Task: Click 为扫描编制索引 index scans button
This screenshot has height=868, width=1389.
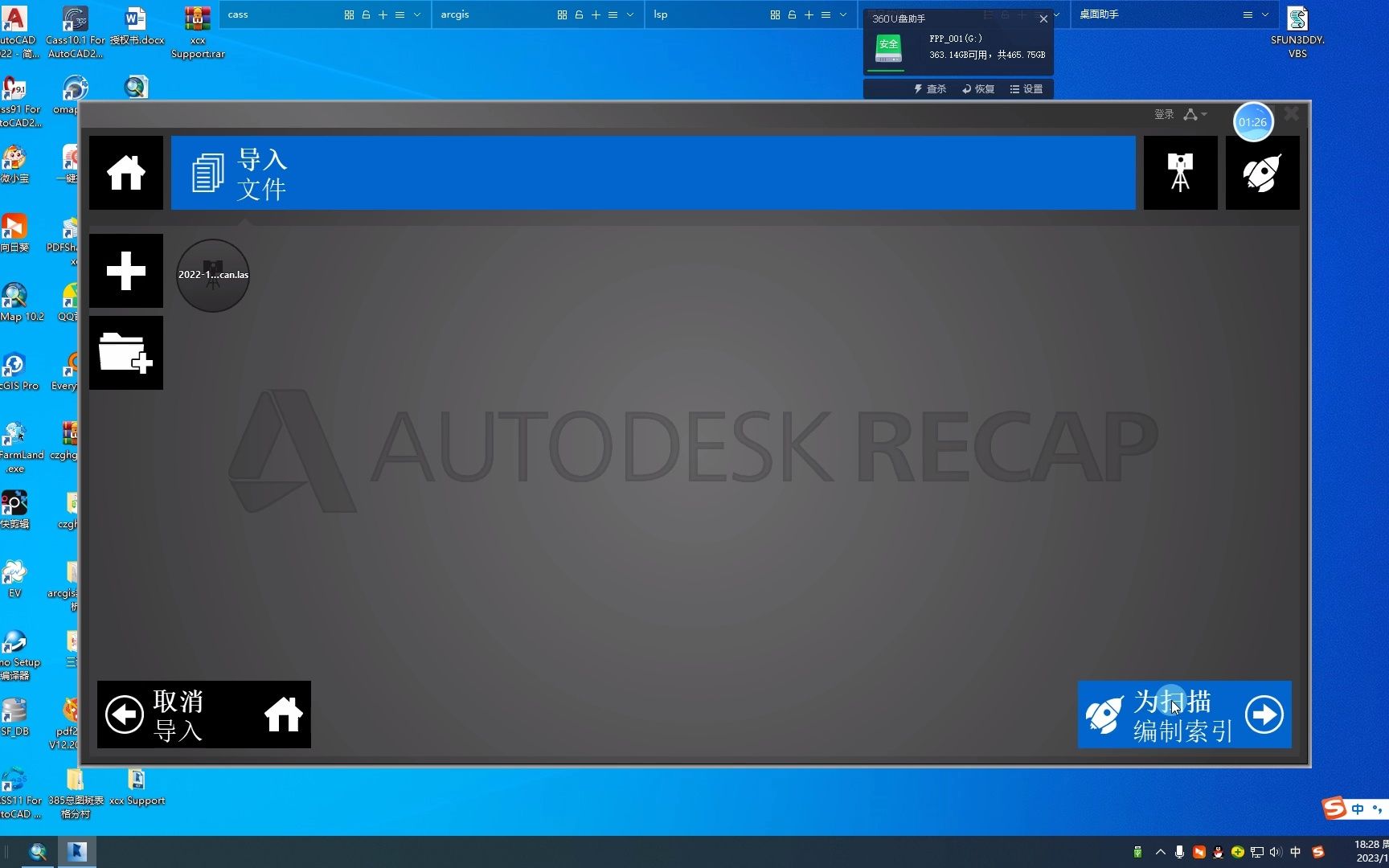Action: tap(1184, 714)
